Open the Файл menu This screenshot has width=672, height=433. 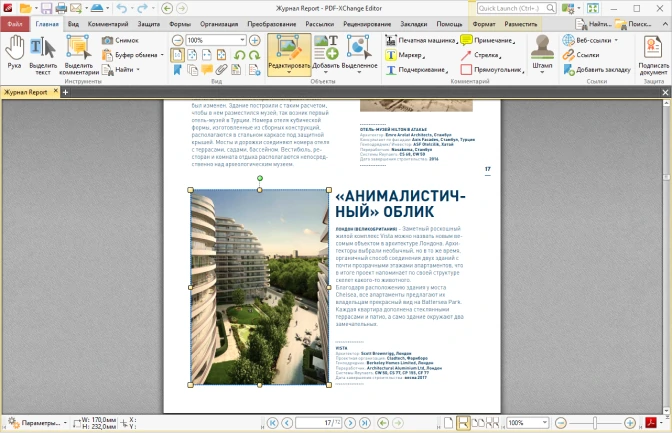[x=15, y=24]
